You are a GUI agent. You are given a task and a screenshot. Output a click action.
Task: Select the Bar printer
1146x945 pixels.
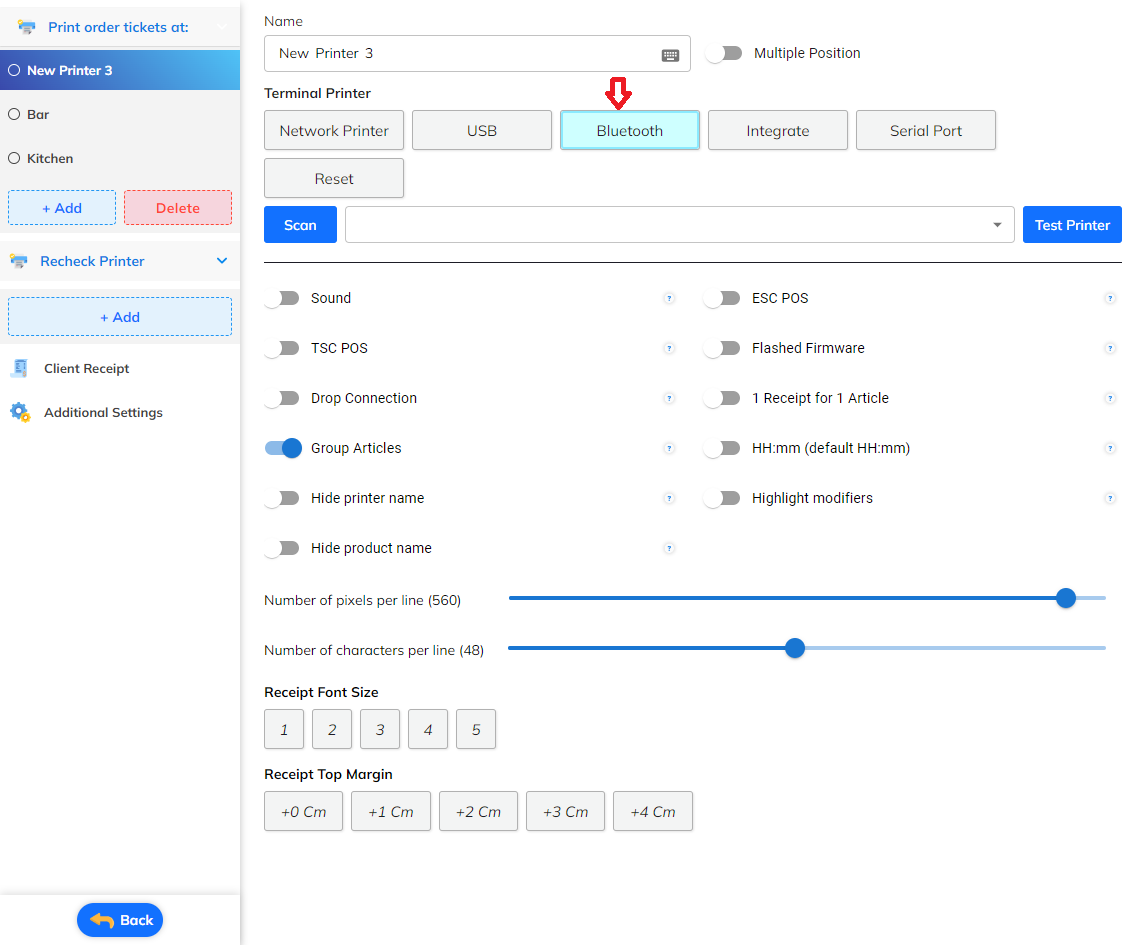click(120, 115)
